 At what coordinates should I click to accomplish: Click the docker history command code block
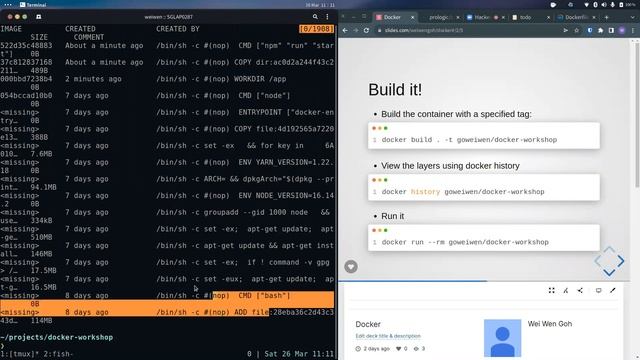point(484,187)
